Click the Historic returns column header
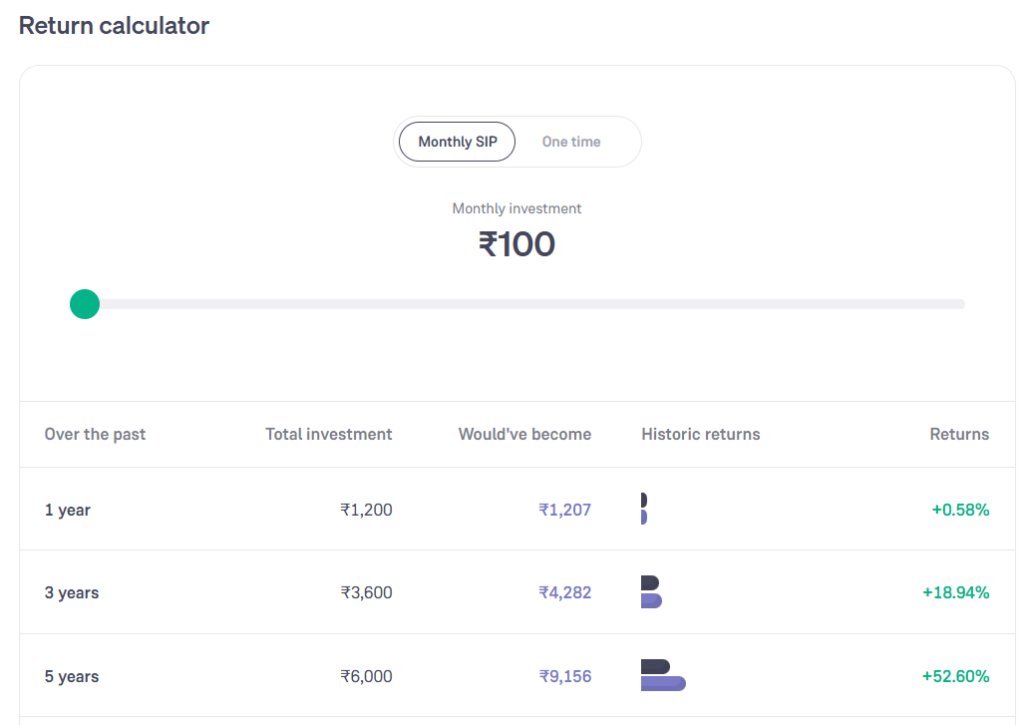Screen dimensions: 1024x725 701,434
